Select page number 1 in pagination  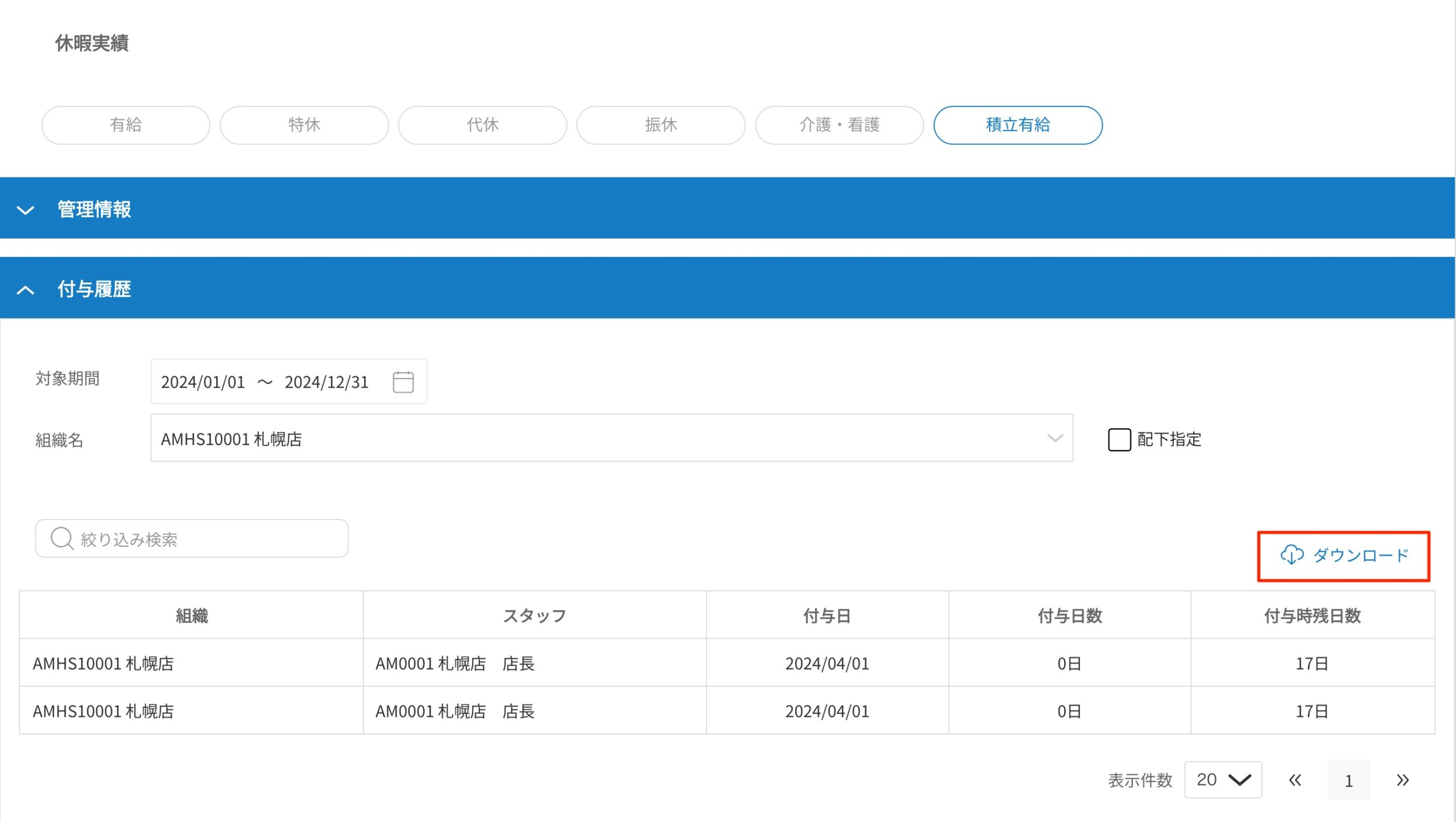click(1349, 780)
